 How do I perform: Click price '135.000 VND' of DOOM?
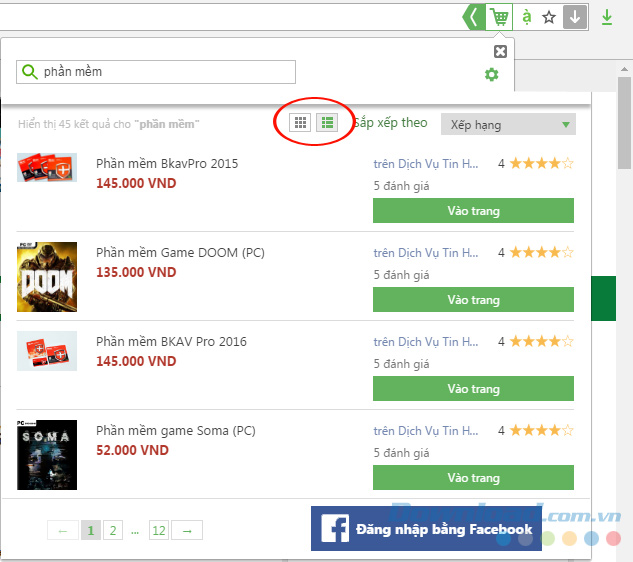[136, 272]
